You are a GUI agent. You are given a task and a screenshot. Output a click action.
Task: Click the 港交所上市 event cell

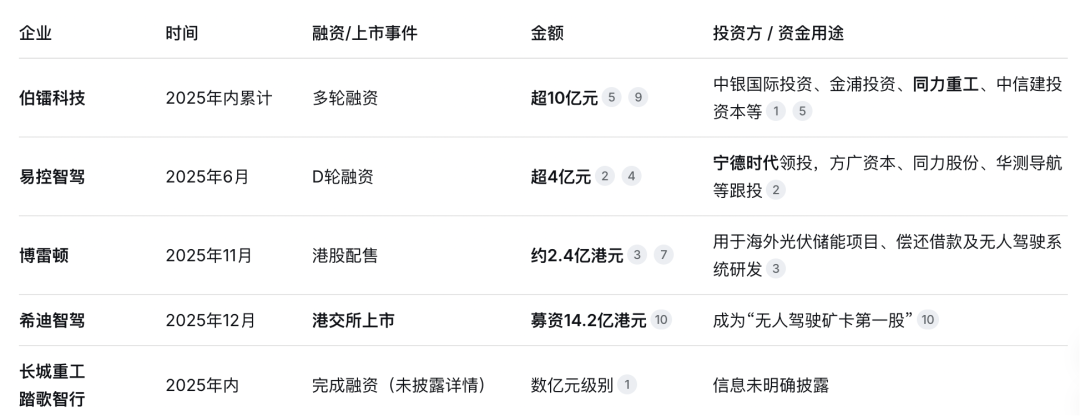(353, 320)
